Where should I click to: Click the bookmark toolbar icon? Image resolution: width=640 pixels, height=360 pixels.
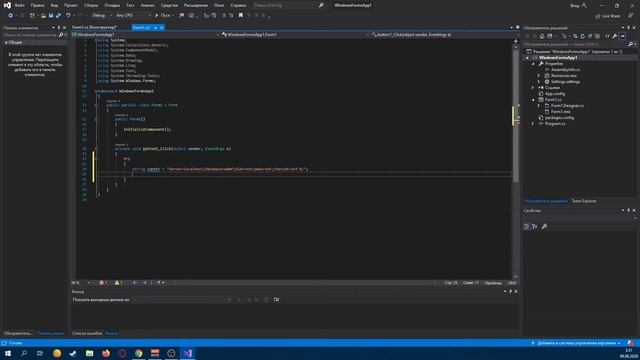[241, 16]
